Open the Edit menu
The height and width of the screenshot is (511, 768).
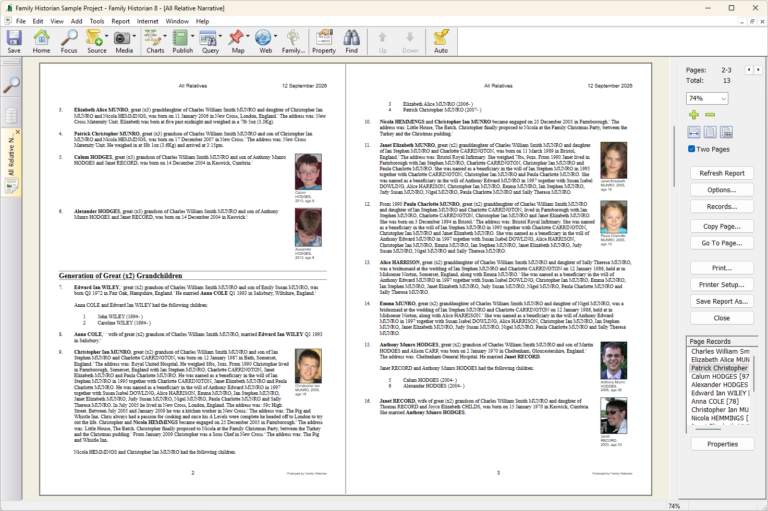pyautogui.click(x=38, y=21)
